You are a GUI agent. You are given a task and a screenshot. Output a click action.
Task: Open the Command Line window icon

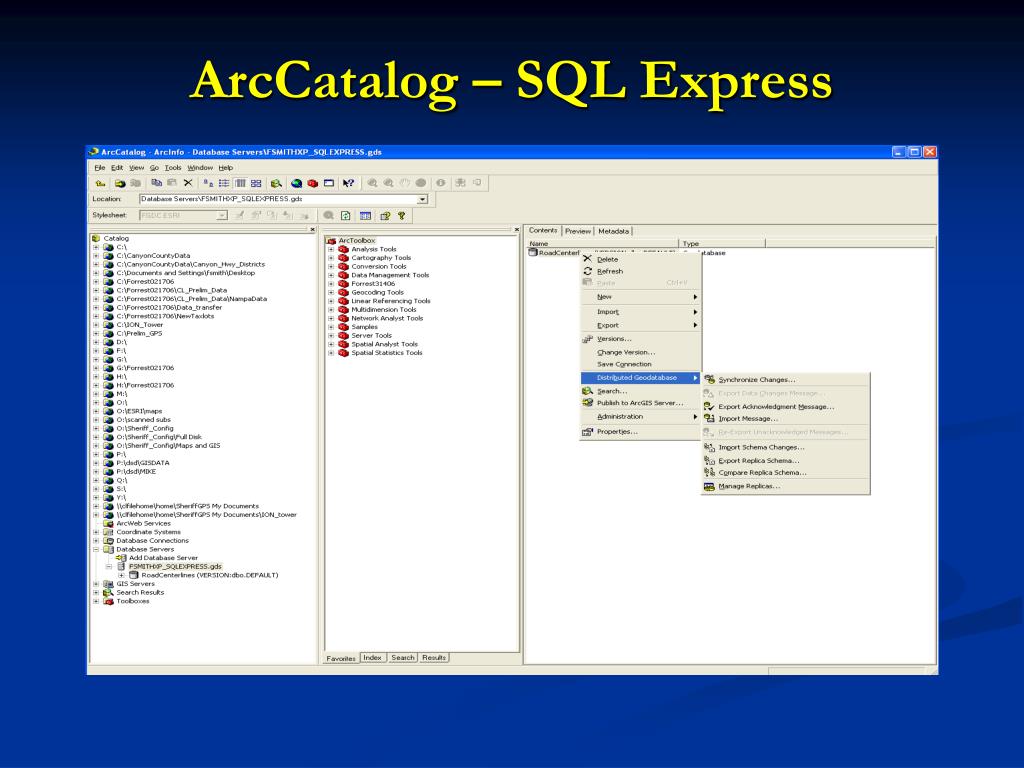(x=328, y=184)
